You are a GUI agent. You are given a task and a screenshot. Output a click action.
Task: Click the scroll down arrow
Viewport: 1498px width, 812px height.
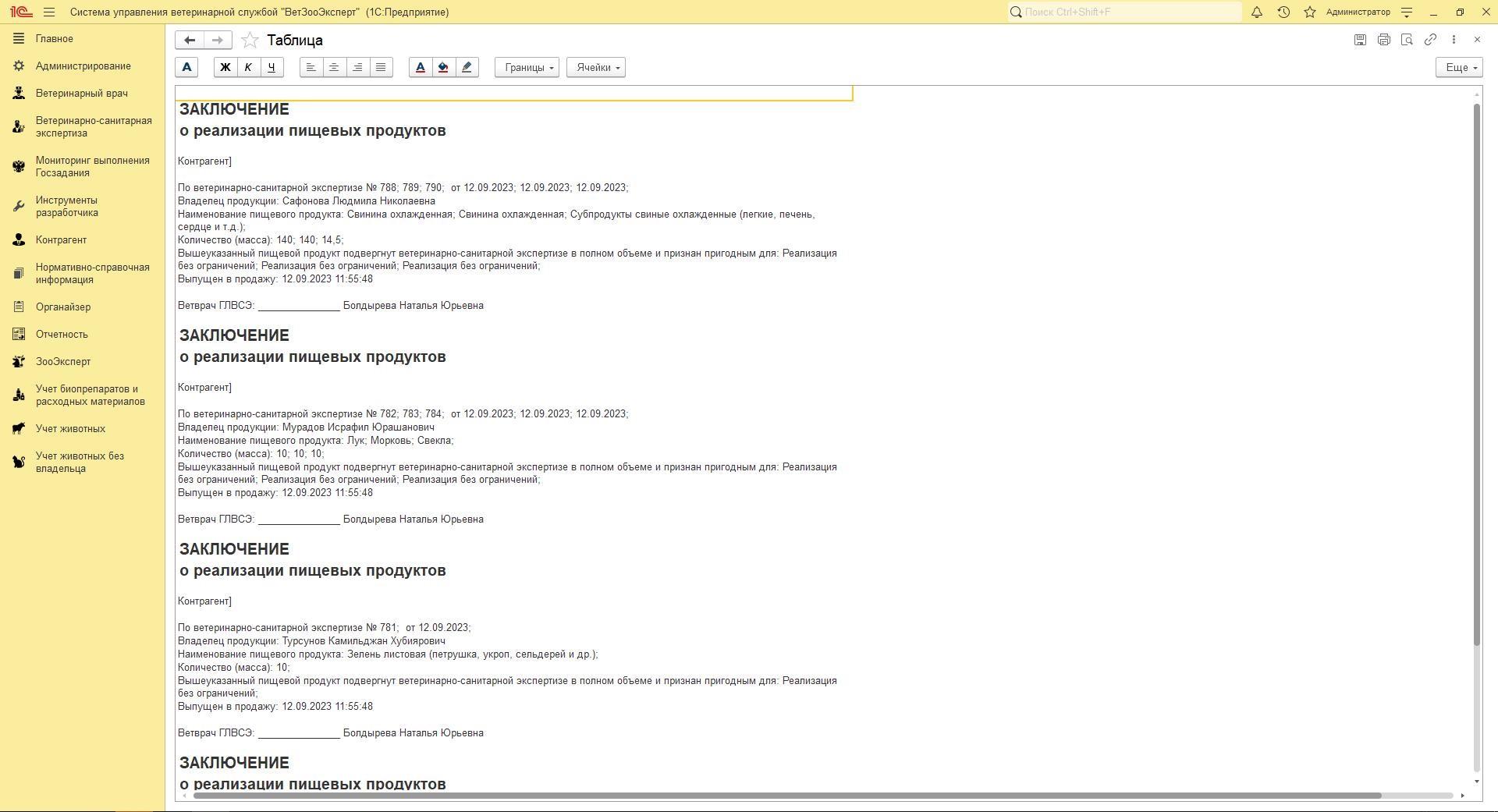pos(1476,782)
